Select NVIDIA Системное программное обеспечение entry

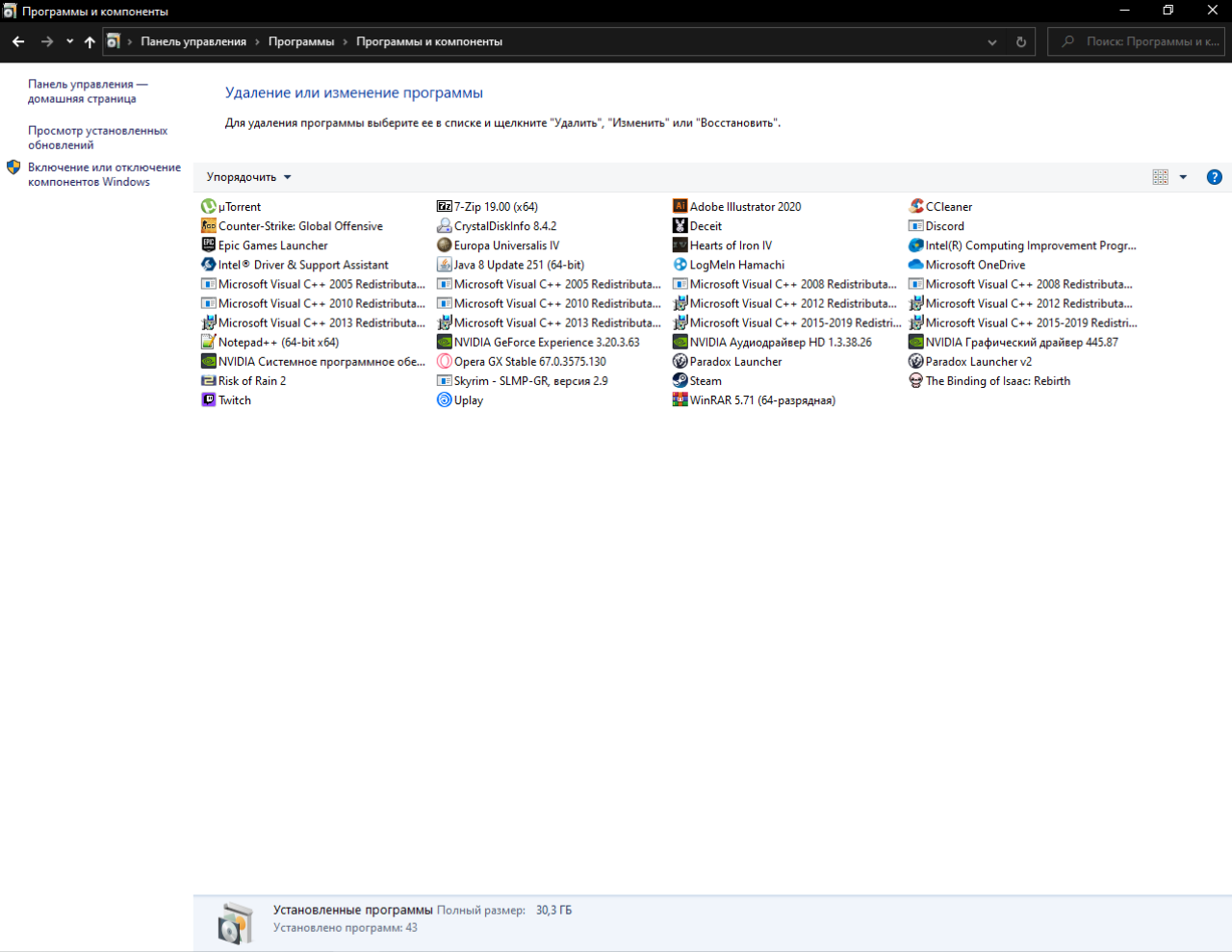[x=314, y=361]
